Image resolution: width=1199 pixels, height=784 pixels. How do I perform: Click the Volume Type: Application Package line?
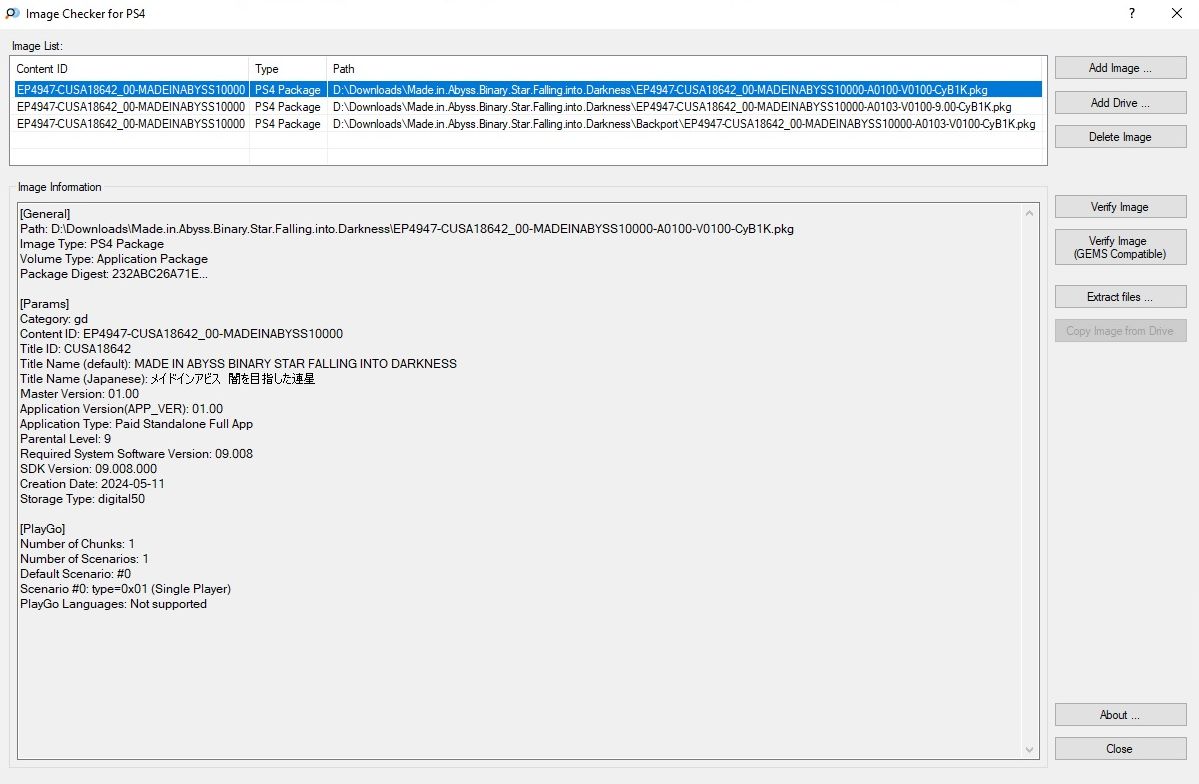pos(114,259)
